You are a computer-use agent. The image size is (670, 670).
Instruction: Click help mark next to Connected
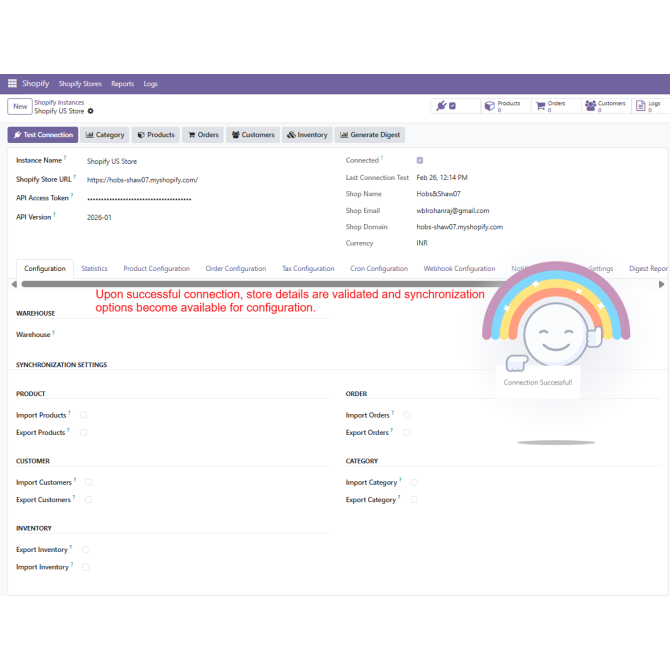click(382, 158)
